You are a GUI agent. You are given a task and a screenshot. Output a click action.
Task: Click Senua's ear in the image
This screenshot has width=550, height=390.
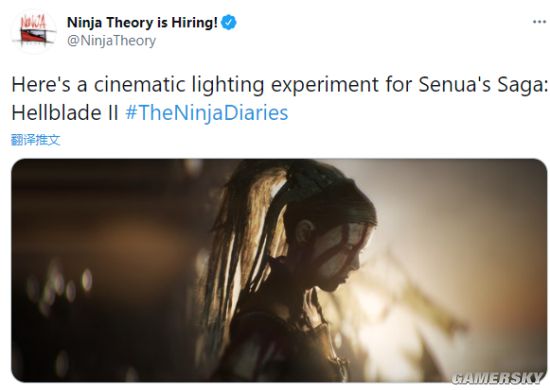(x=304, y=231)
